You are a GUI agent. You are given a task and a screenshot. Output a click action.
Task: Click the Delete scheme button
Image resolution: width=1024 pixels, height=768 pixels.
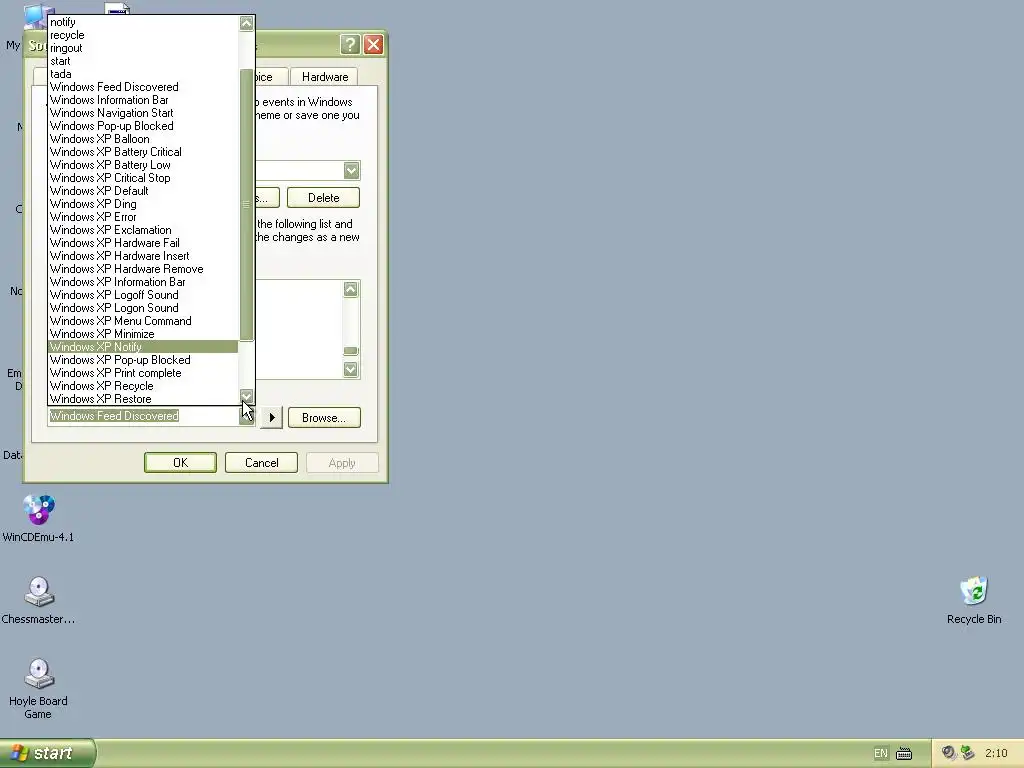[x=323, y=198]
